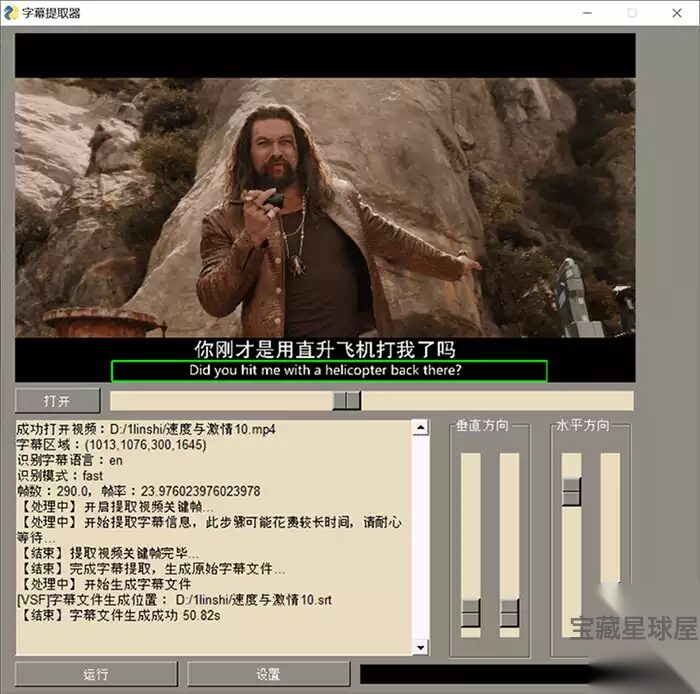Screen dimensions: 700x694
Task: Click log line '[VSF]字幕文件生成位置：D:/1linshi/速度与激情10.srt'
Action: pyautogui.click(x=175, y=600)
